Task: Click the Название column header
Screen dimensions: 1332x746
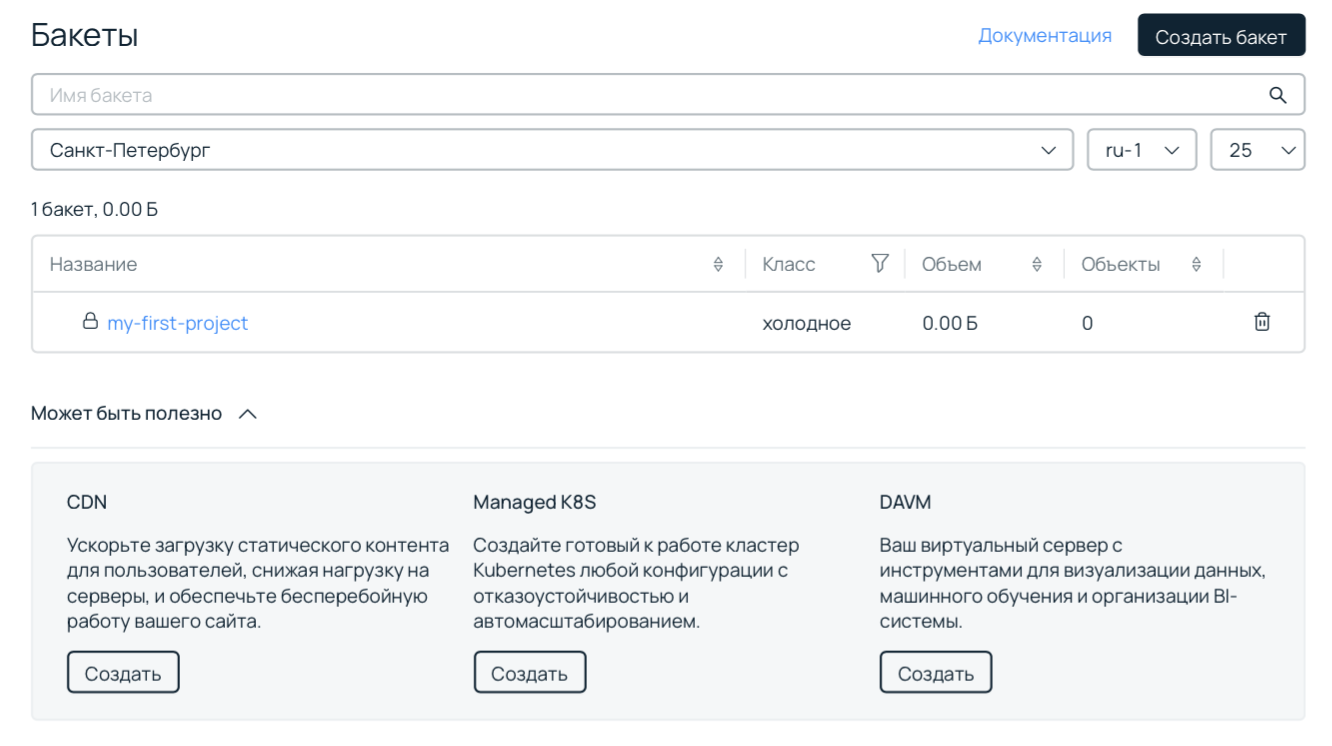Action: (x=94, y=265)
